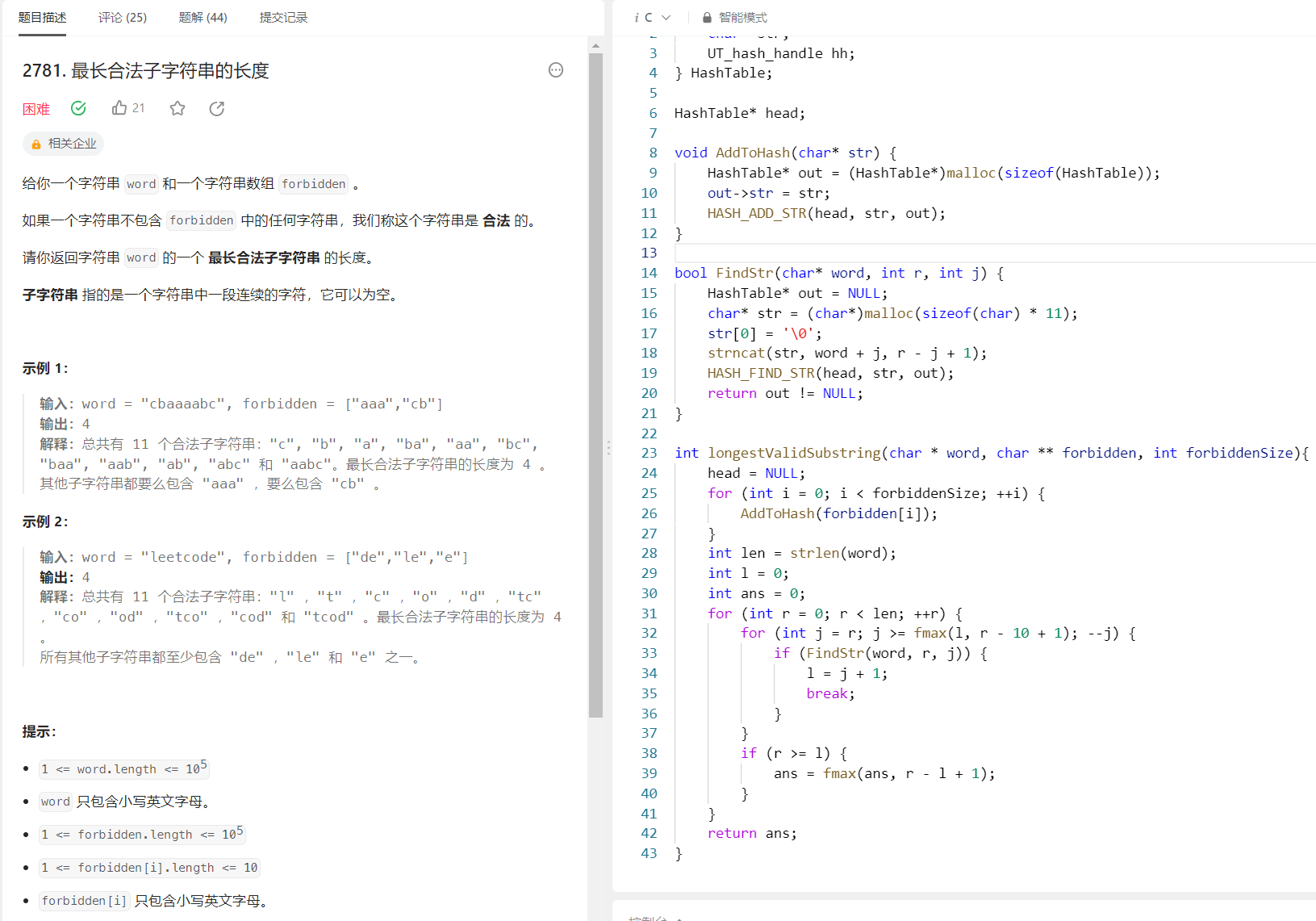1316x921 pixels.
Task: Click the thumbs-up like icon
Action: [x=119, y=107]
